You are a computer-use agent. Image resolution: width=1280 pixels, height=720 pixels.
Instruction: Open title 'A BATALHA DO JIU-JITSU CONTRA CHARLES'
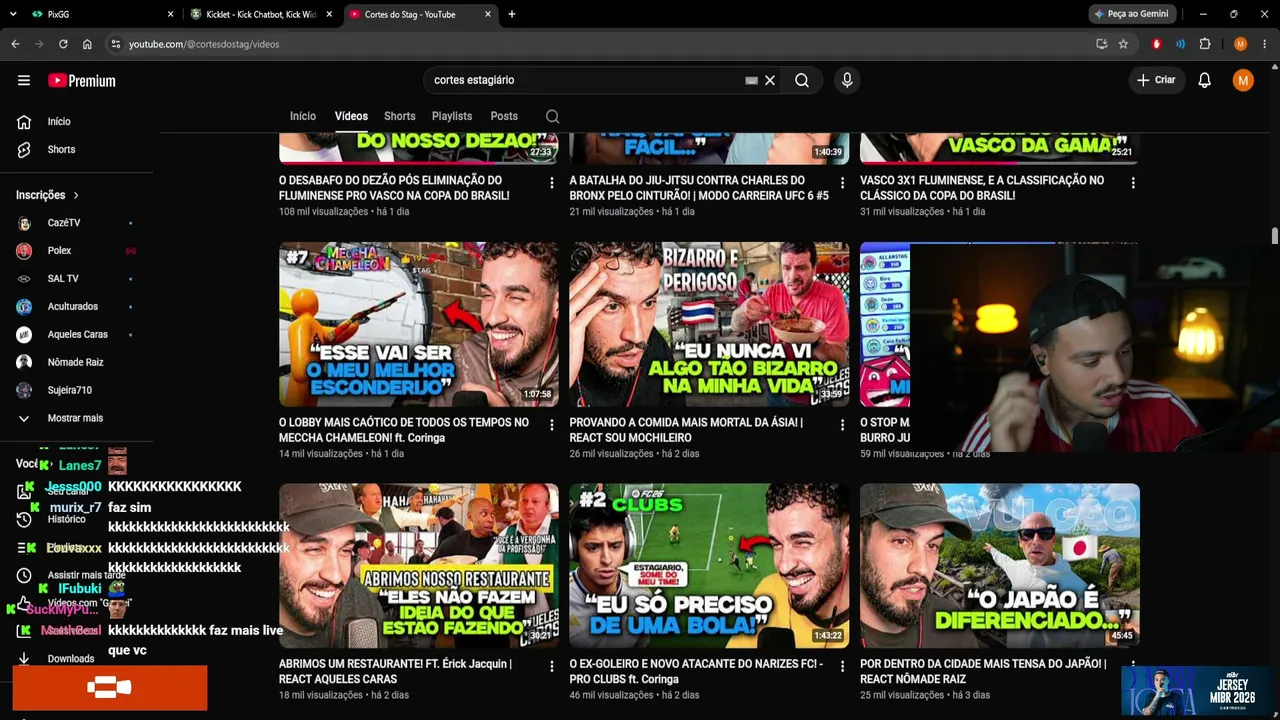699,188
